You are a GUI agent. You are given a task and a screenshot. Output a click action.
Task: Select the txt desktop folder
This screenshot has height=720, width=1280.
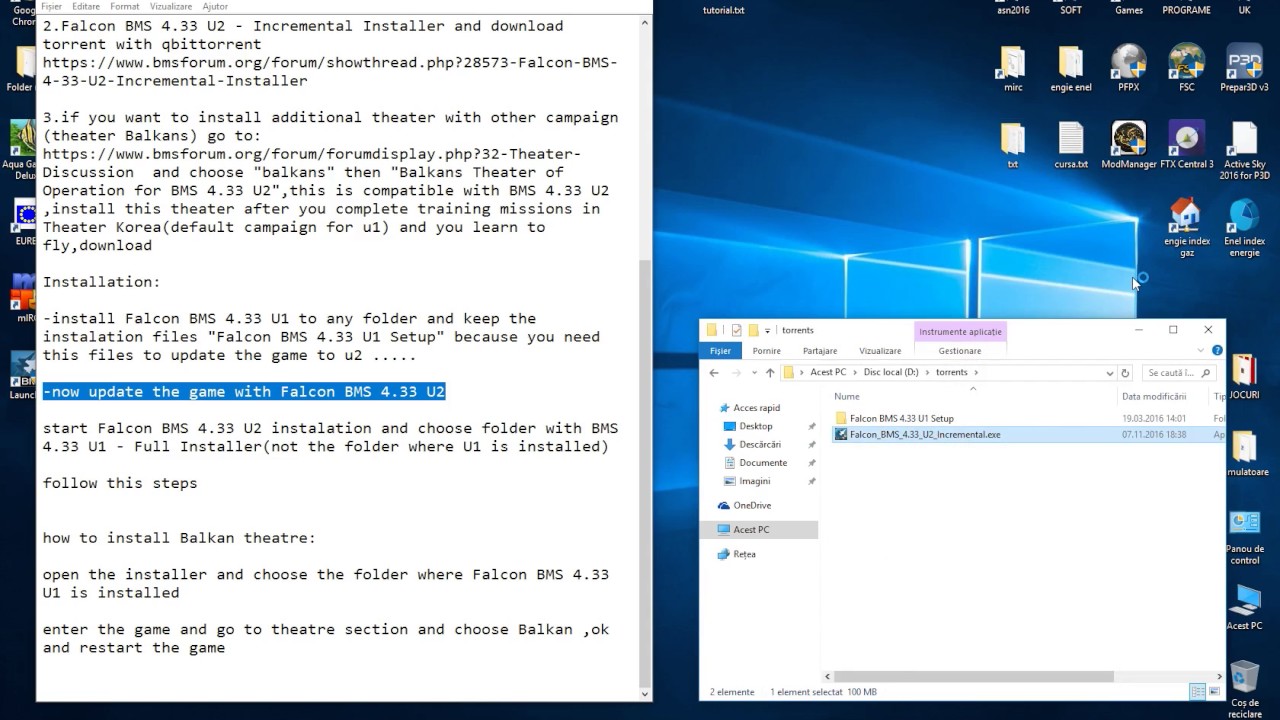click(x=1013, y=146)
